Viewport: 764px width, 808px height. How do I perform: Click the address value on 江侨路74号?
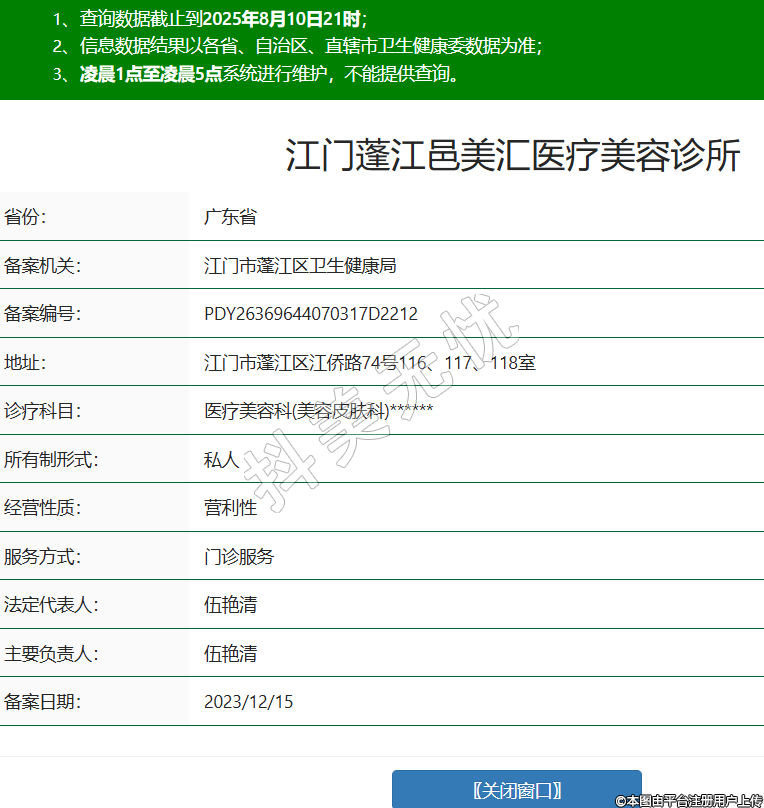coord(369,363)
